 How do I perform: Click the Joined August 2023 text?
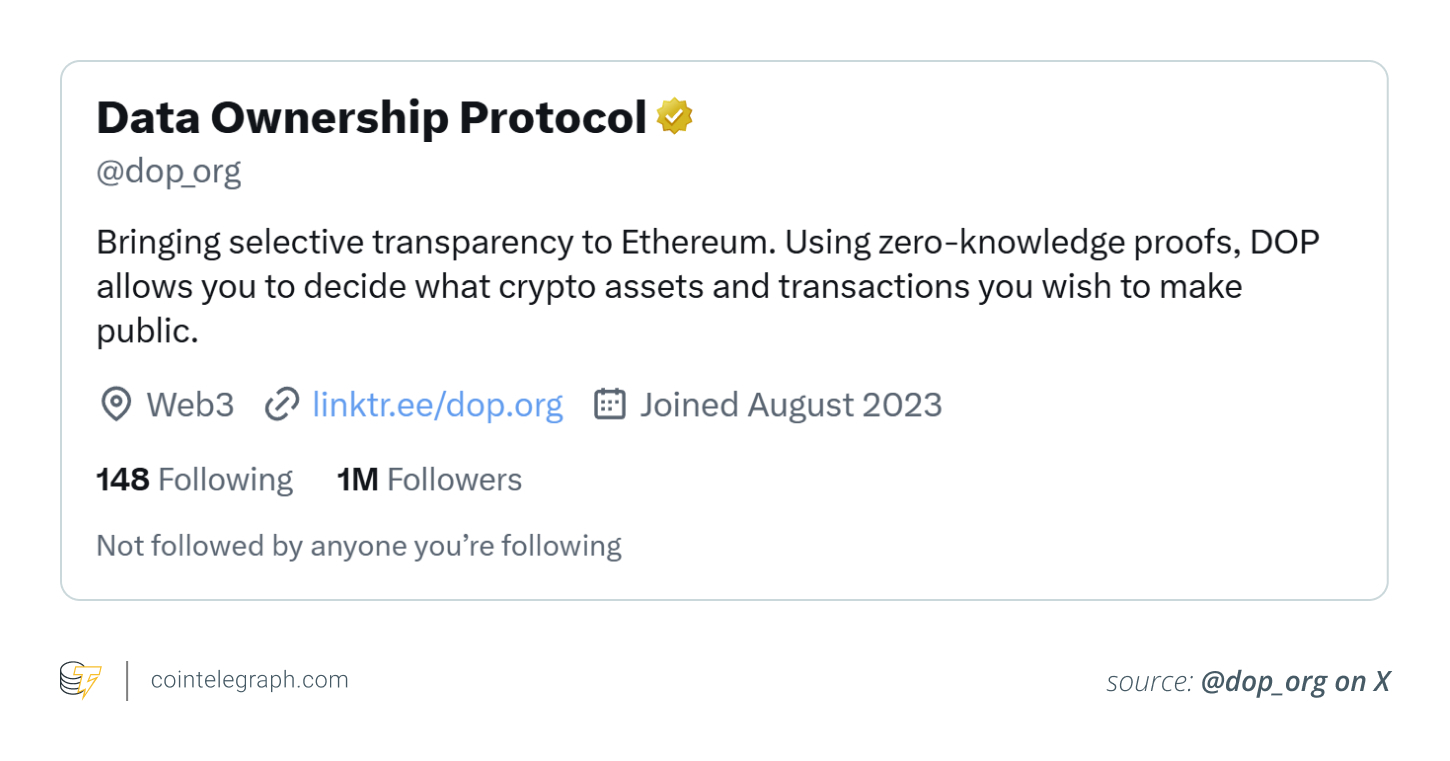tap(791, 405)
